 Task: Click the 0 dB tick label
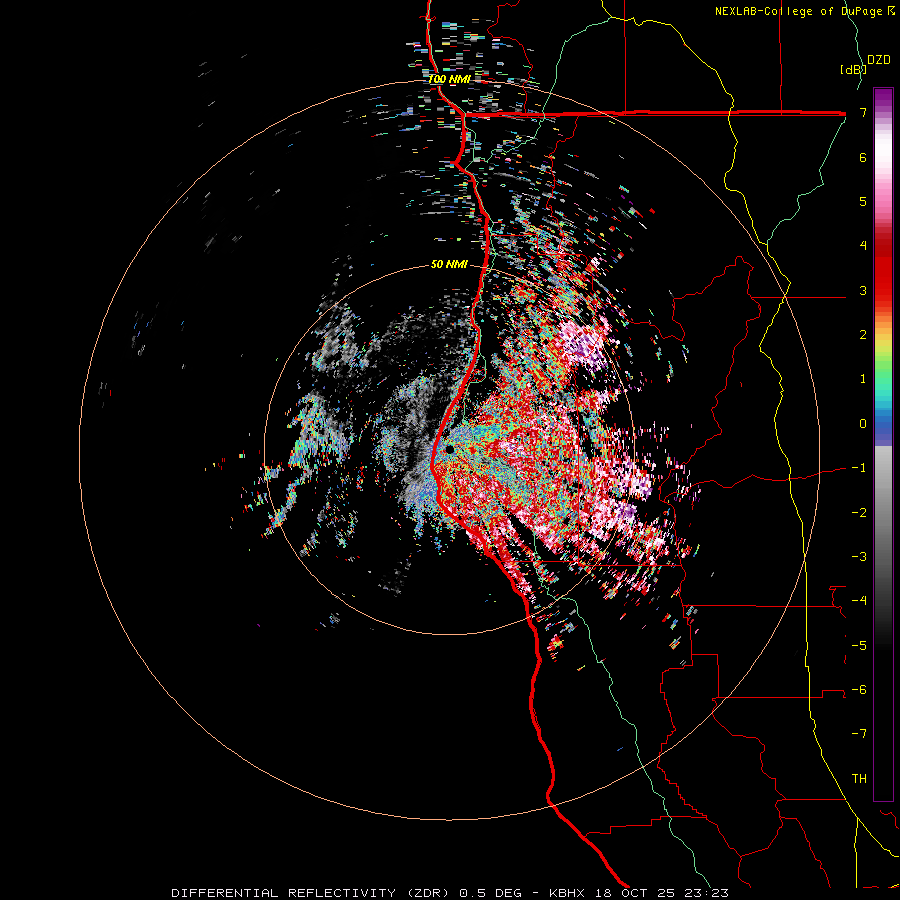[x=863, y=424]
